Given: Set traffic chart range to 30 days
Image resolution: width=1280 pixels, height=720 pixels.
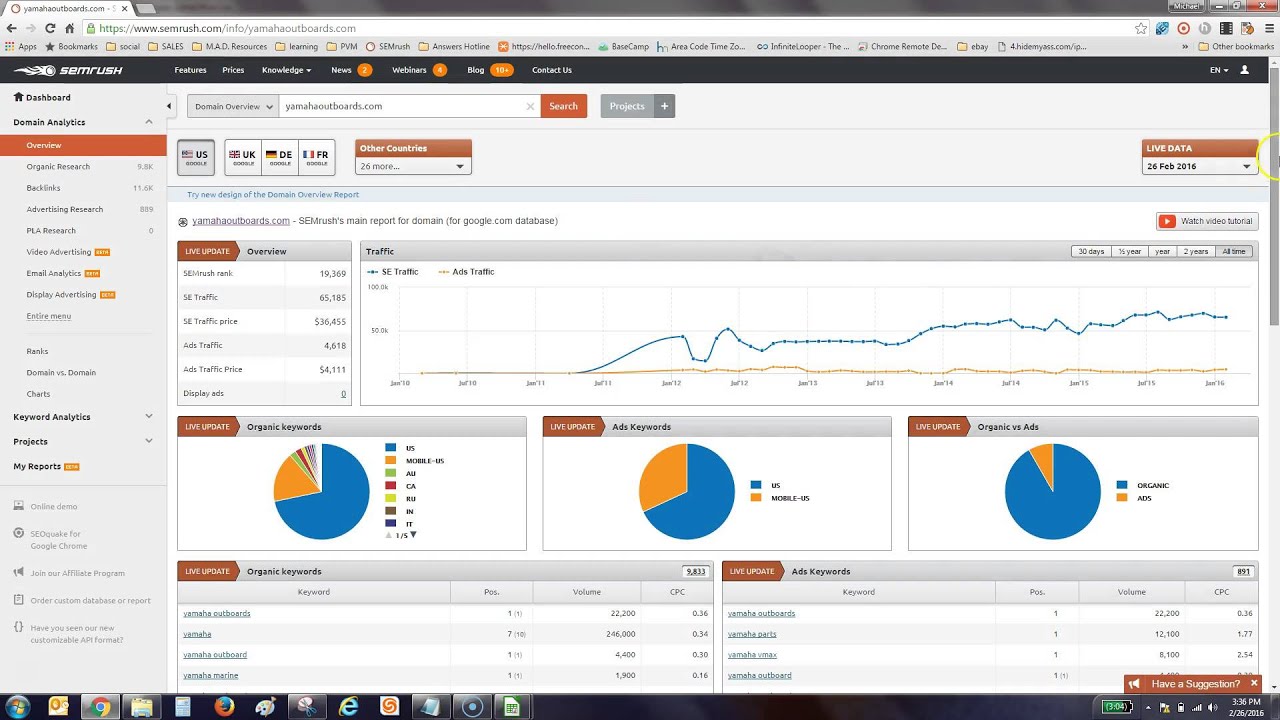Looking at the screenshot, I should coord(1091,252).
